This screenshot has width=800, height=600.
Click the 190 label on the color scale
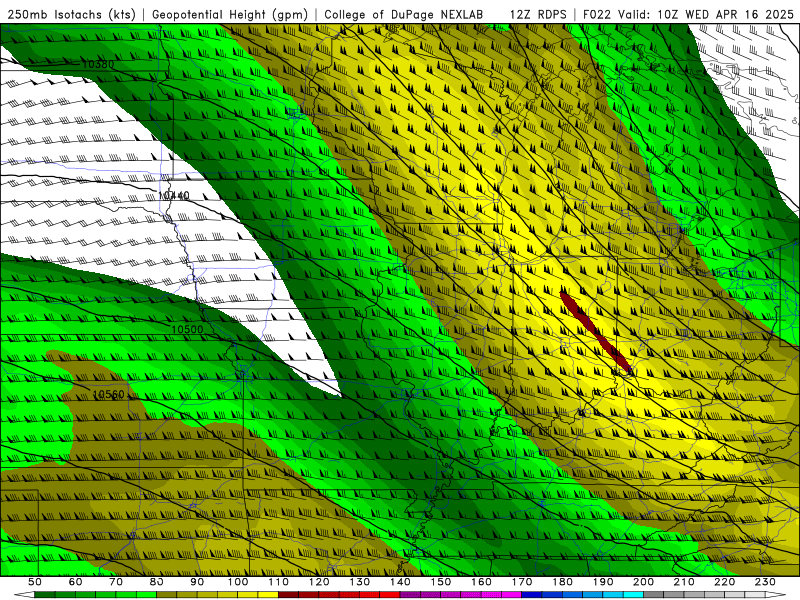pyautogui.click(x=603, y=582)
